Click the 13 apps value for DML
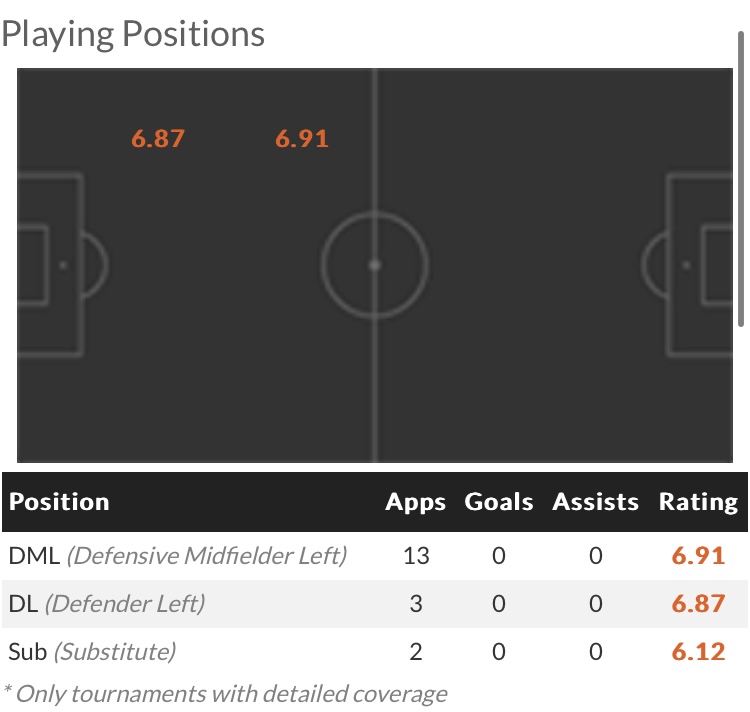Image resolution: width=750 pixels, height=712 pixels. coord(416,556)
